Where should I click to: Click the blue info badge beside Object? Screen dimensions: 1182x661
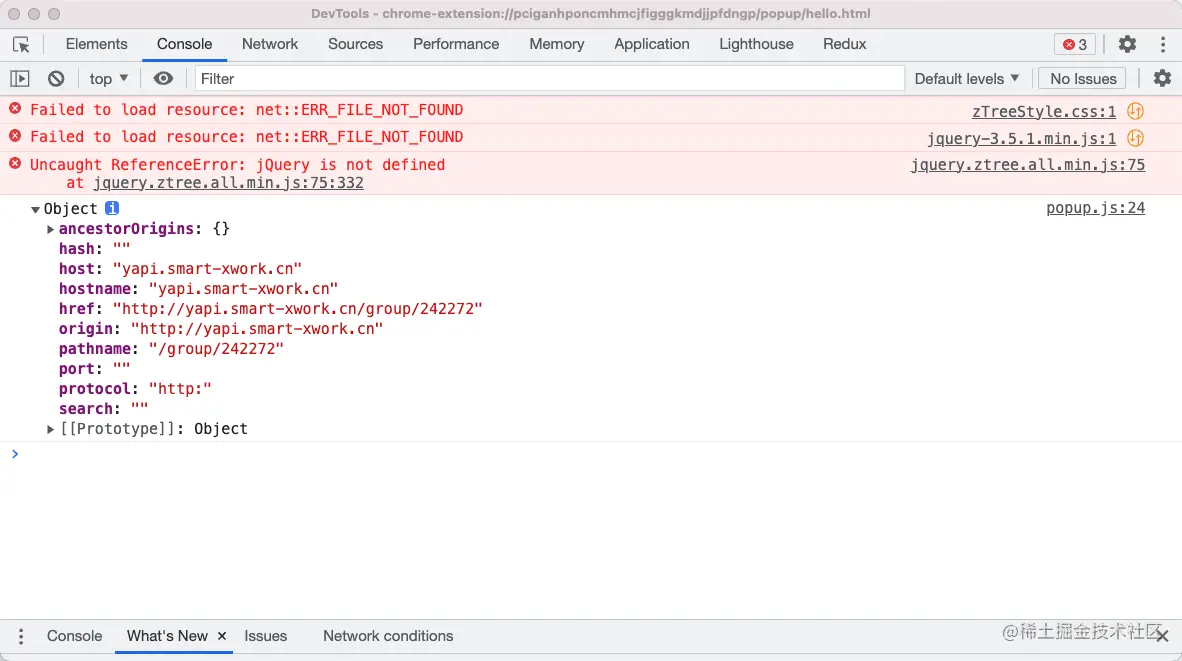pyautogui.click(x=112, y=208)
